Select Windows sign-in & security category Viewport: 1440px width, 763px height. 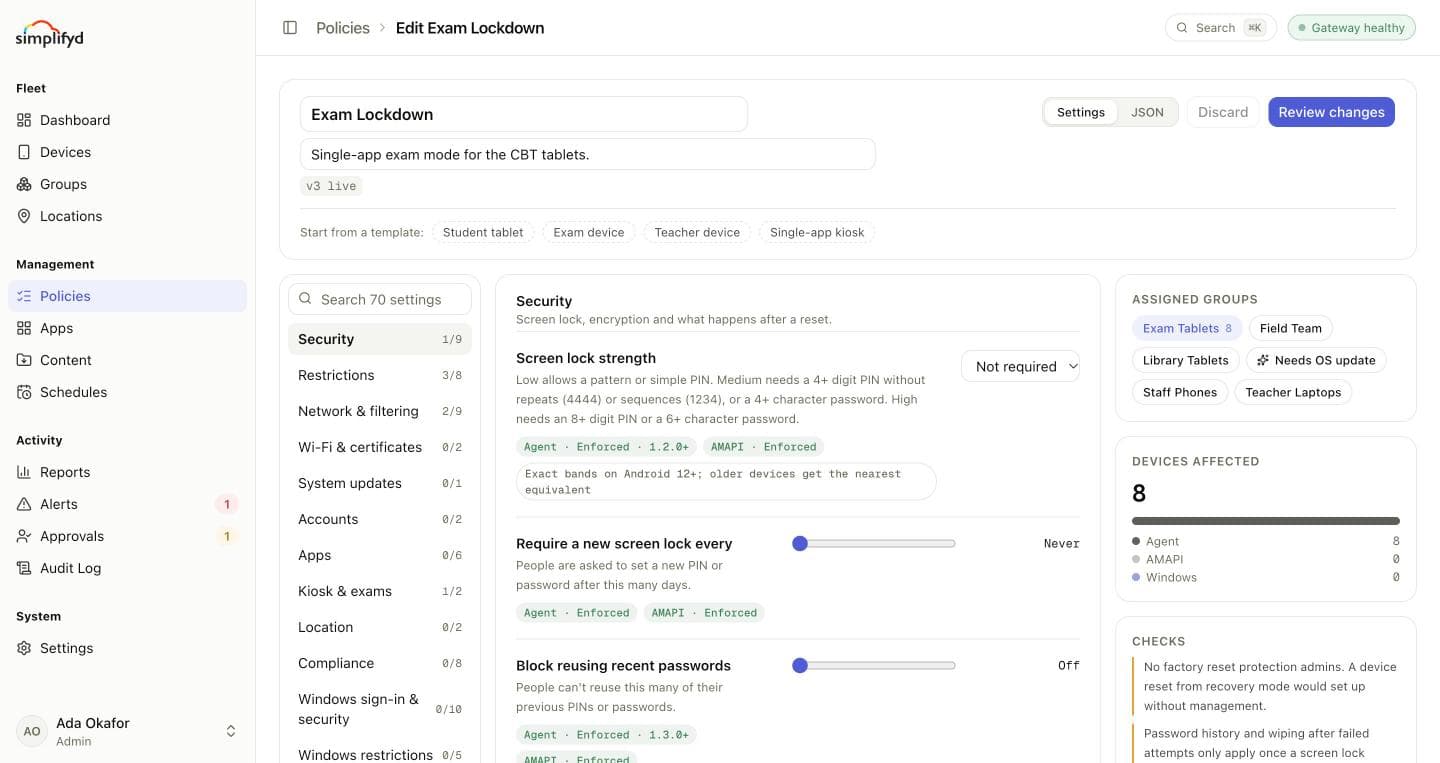(x=380, y=709)
